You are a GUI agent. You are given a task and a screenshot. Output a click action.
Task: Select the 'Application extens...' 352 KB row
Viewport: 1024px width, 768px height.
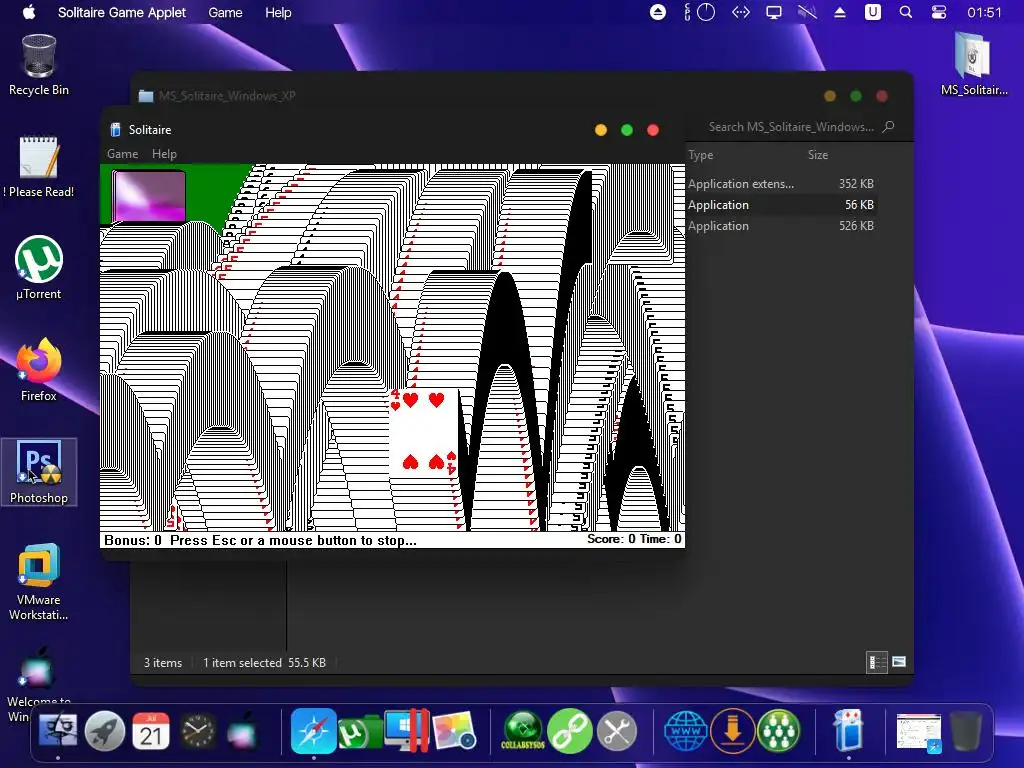[x=780, y=184]
